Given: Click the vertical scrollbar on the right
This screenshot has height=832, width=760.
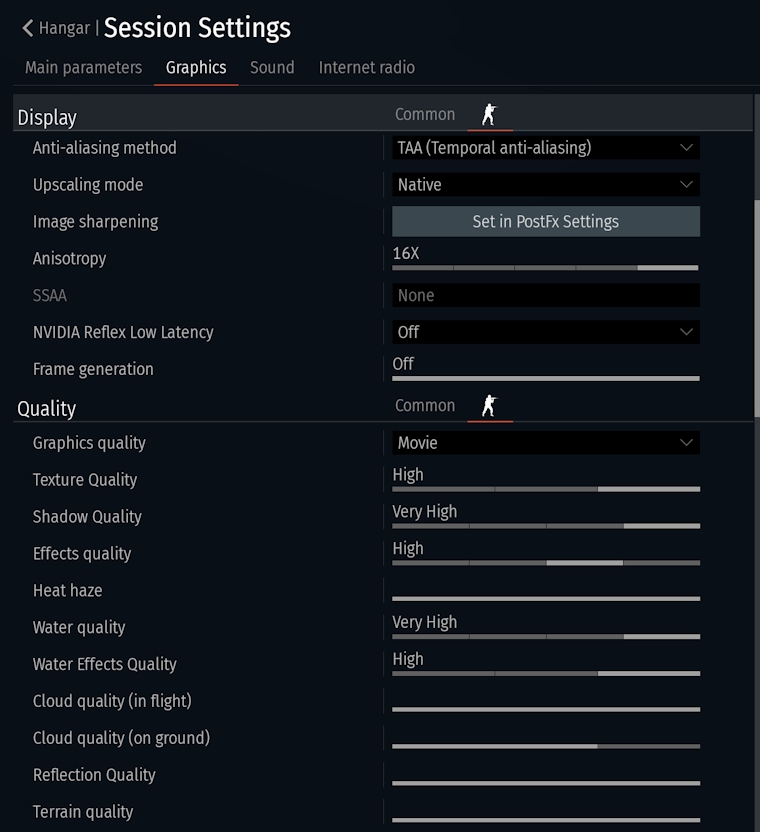Looking at the screenshot, I should coord(757,308).
